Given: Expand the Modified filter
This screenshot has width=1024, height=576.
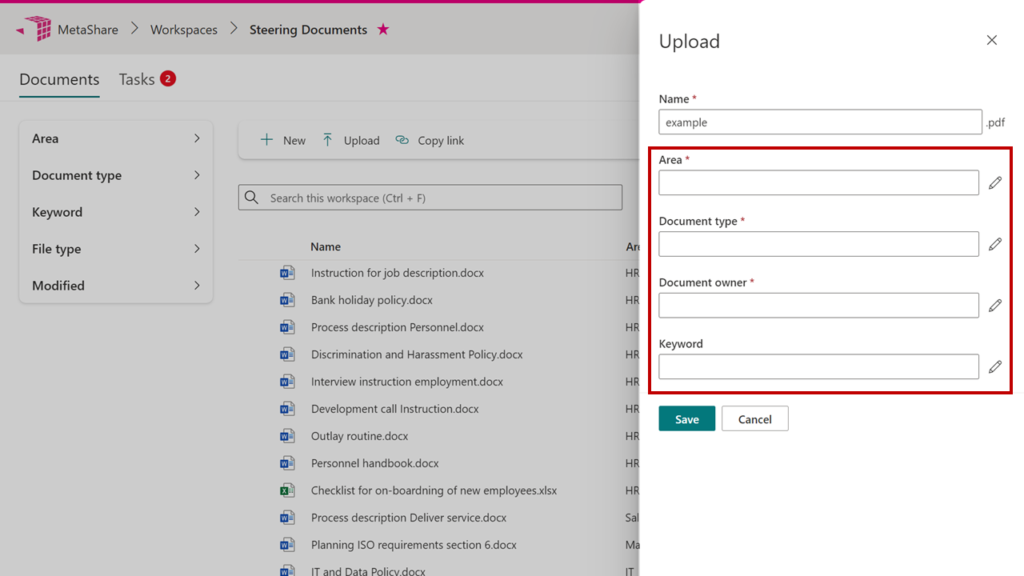Looking at the screenshot, I should 115,286.
